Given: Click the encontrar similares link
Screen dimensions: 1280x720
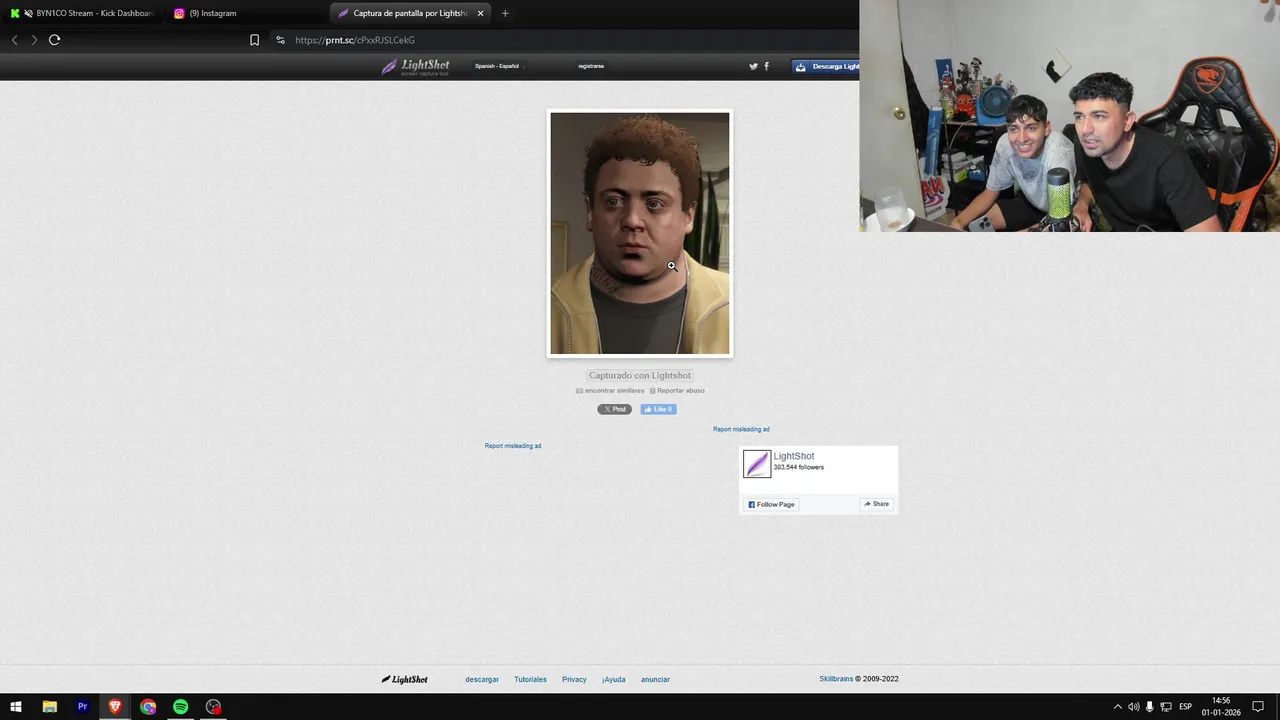Looking at the screenshot, I should point(610,391).
